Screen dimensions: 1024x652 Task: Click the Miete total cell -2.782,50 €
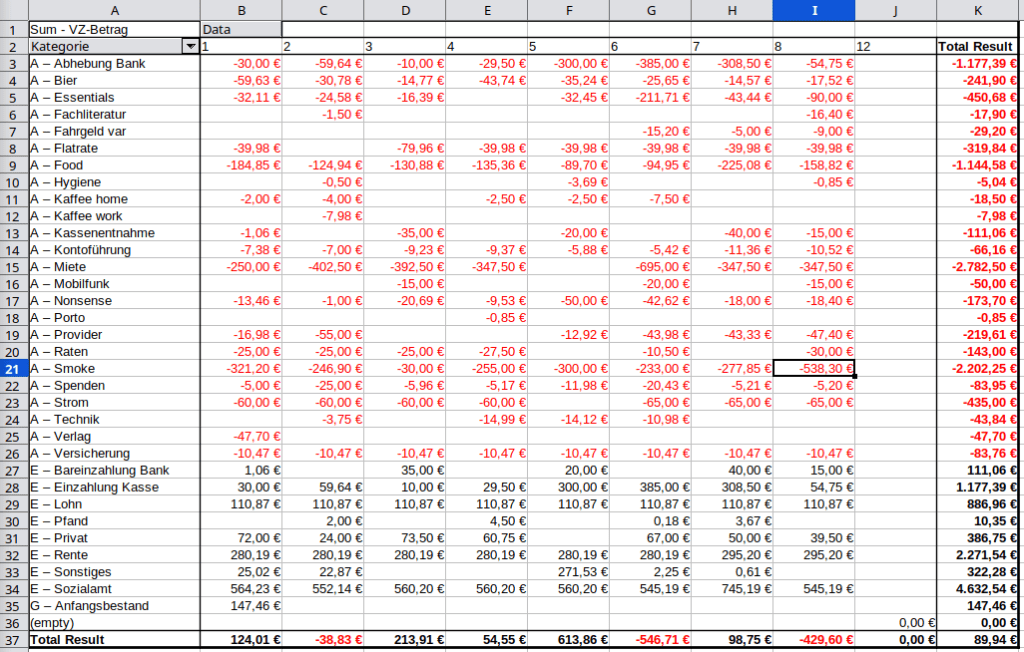pos(977,267)
